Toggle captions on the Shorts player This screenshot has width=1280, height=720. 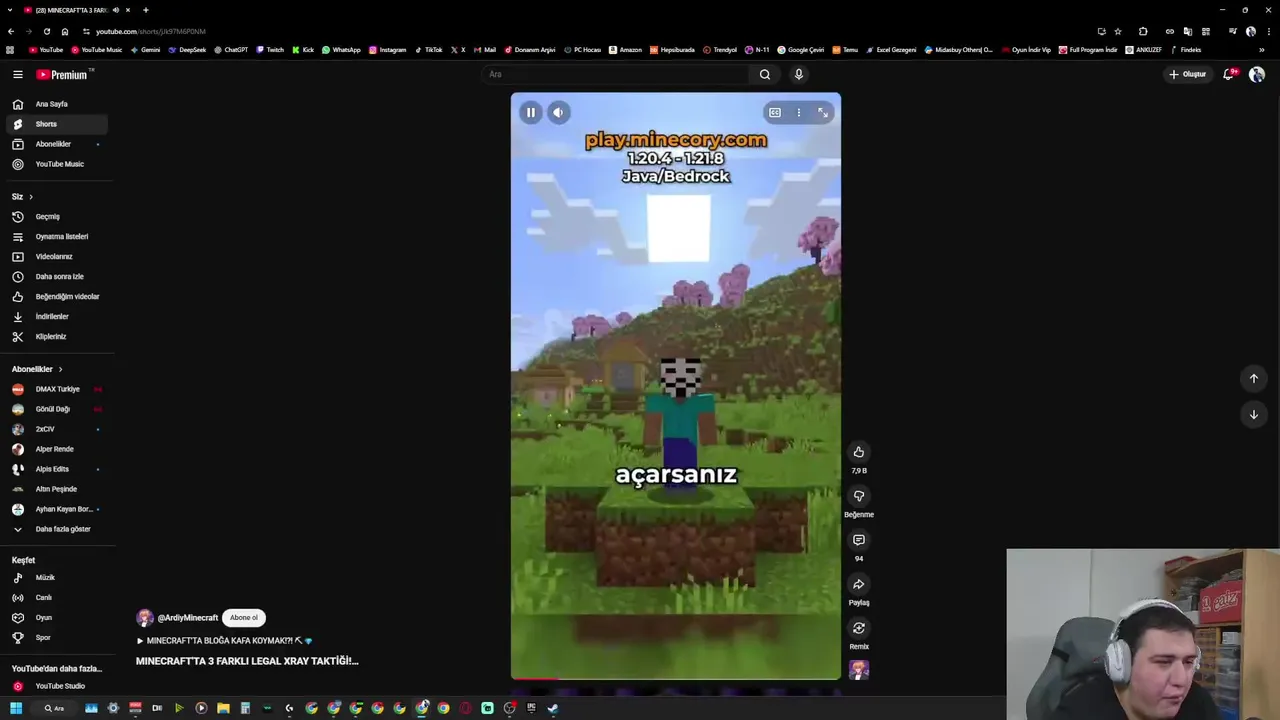(775, 113)
